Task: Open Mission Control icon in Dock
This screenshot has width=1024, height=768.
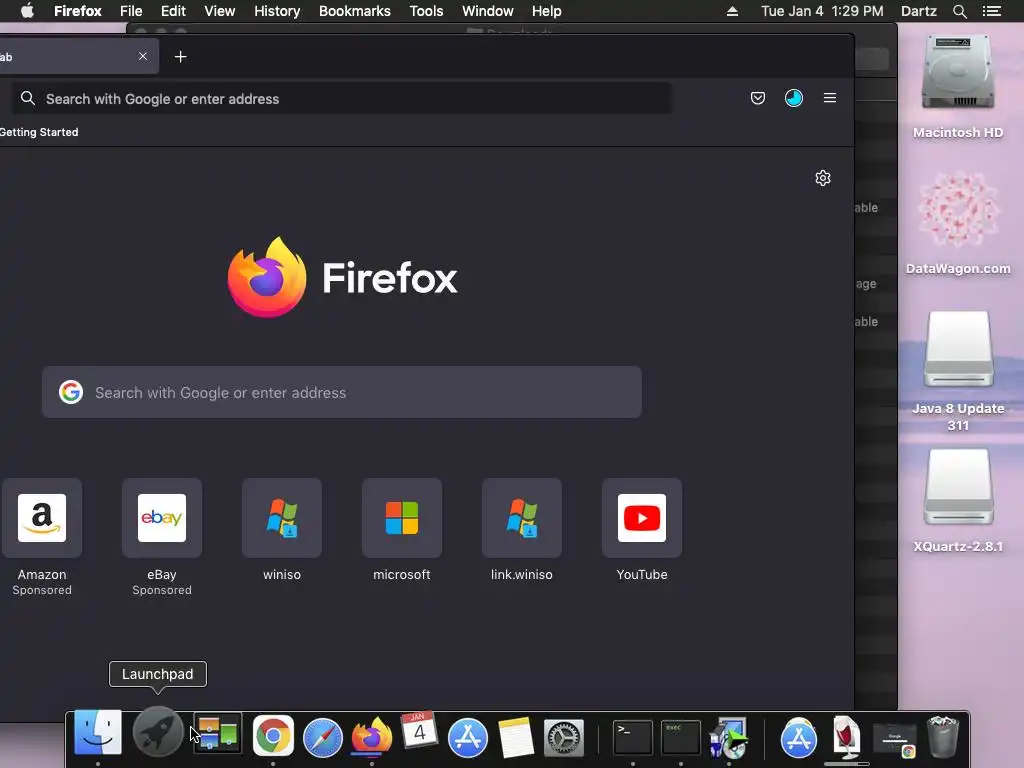Action: tap(217, 733)
